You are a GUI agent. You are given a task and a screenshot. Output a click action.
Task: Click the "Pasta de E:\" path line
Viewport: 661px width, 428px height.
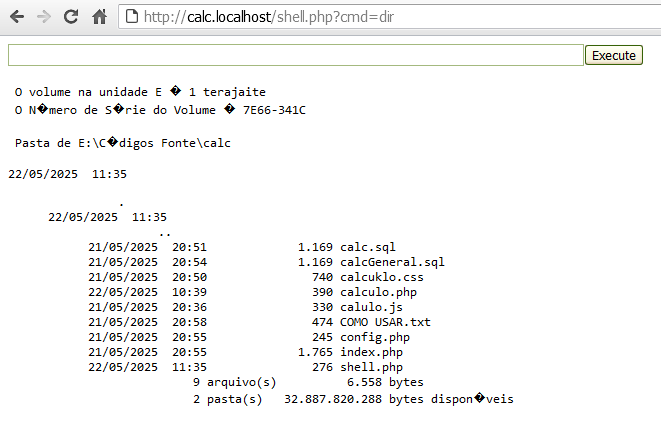click(x=123, y=143)
